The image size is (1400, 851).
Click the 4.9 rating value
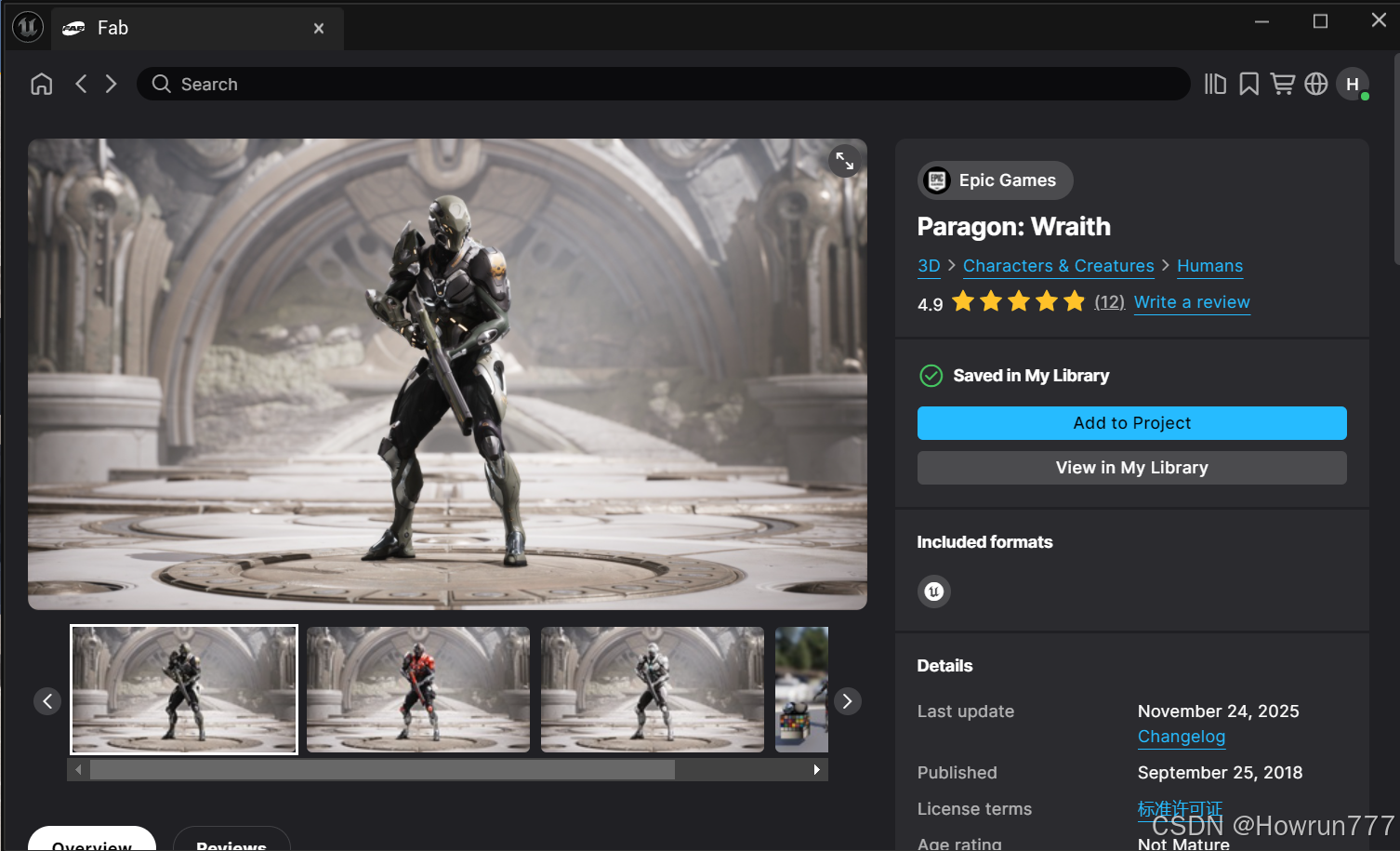click(x=930, y=304)
